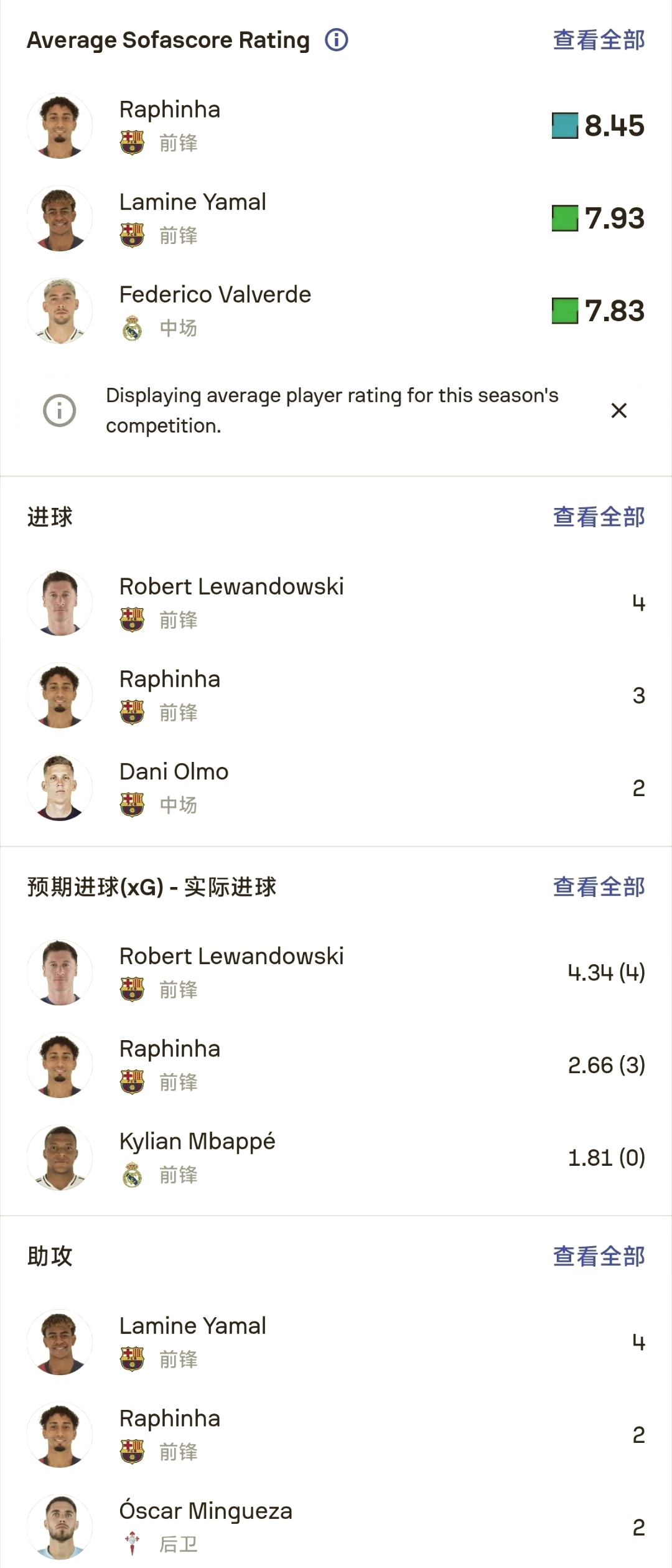
Task: Click Kylian Mbappé's Real Madrid crest icon
Action: (132, 1175)
